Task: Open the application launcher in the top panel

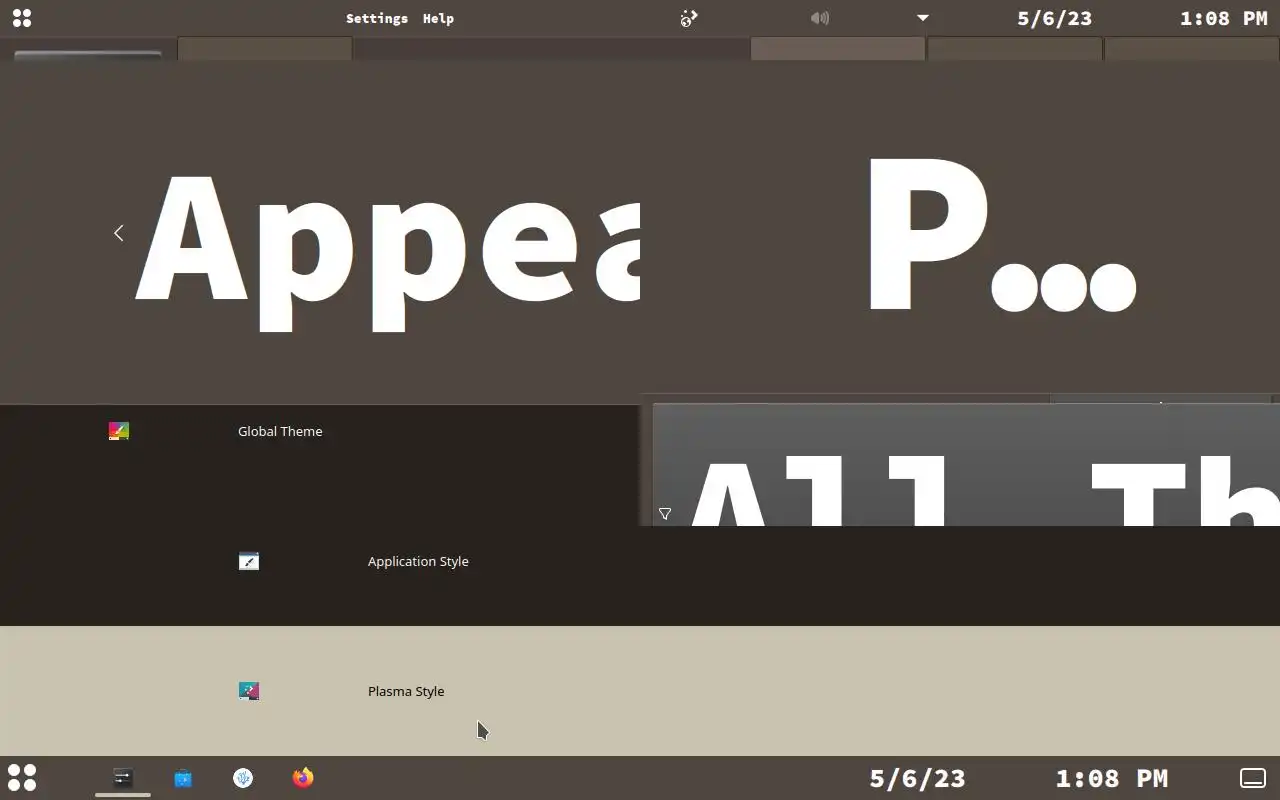Action: point(21,18)
